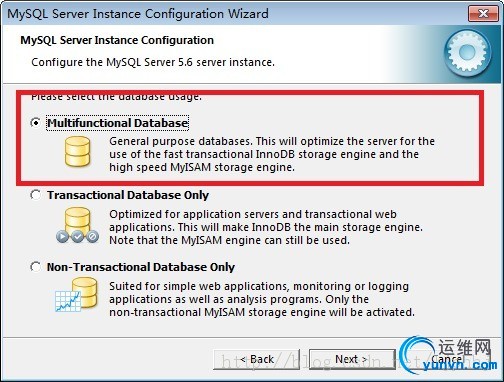Click the gear logo in the header
Screen dimensions: 504x382
(467, 52)
